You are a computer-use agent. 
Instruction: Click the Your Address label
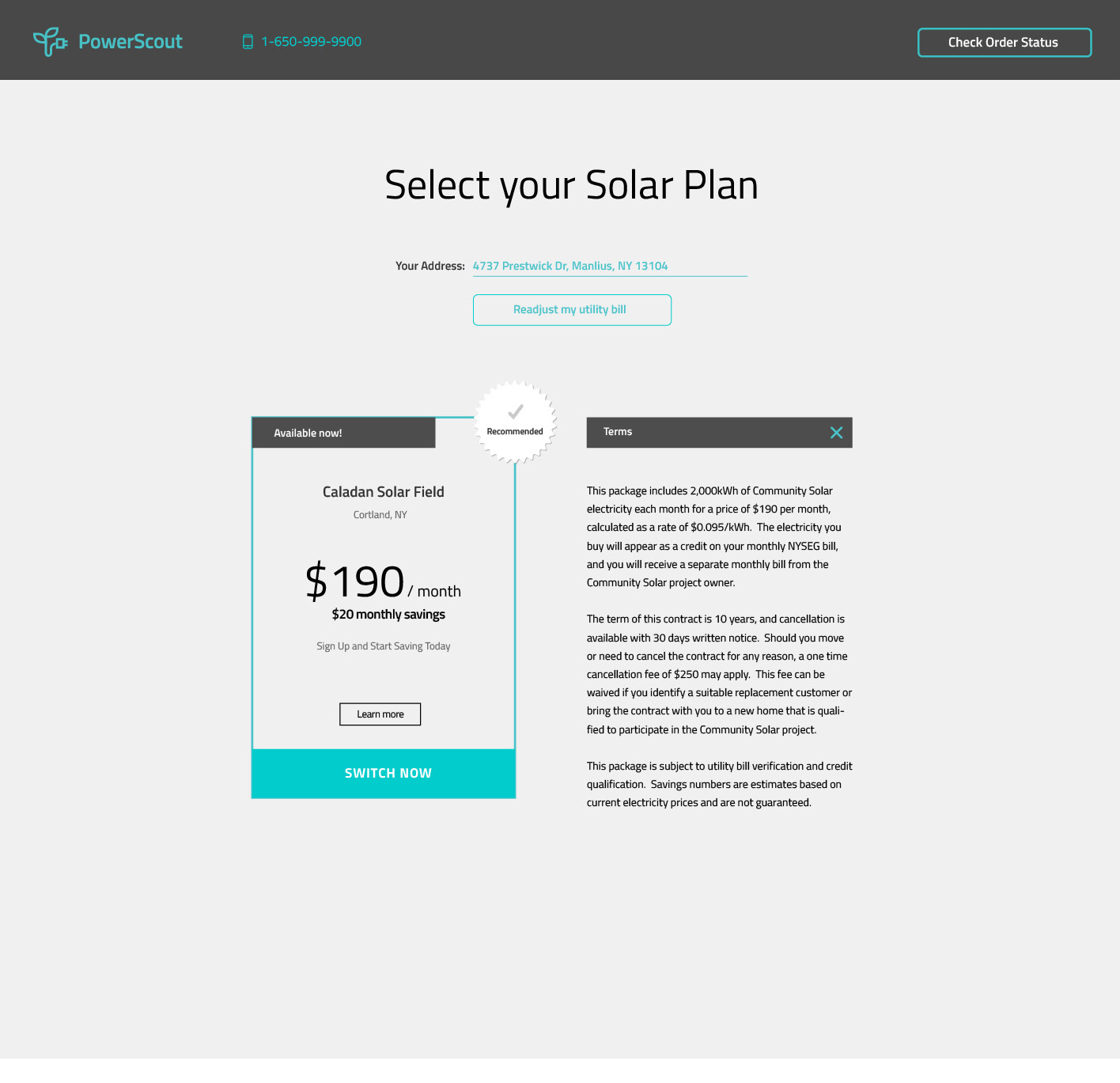click(x=430, y=266)
